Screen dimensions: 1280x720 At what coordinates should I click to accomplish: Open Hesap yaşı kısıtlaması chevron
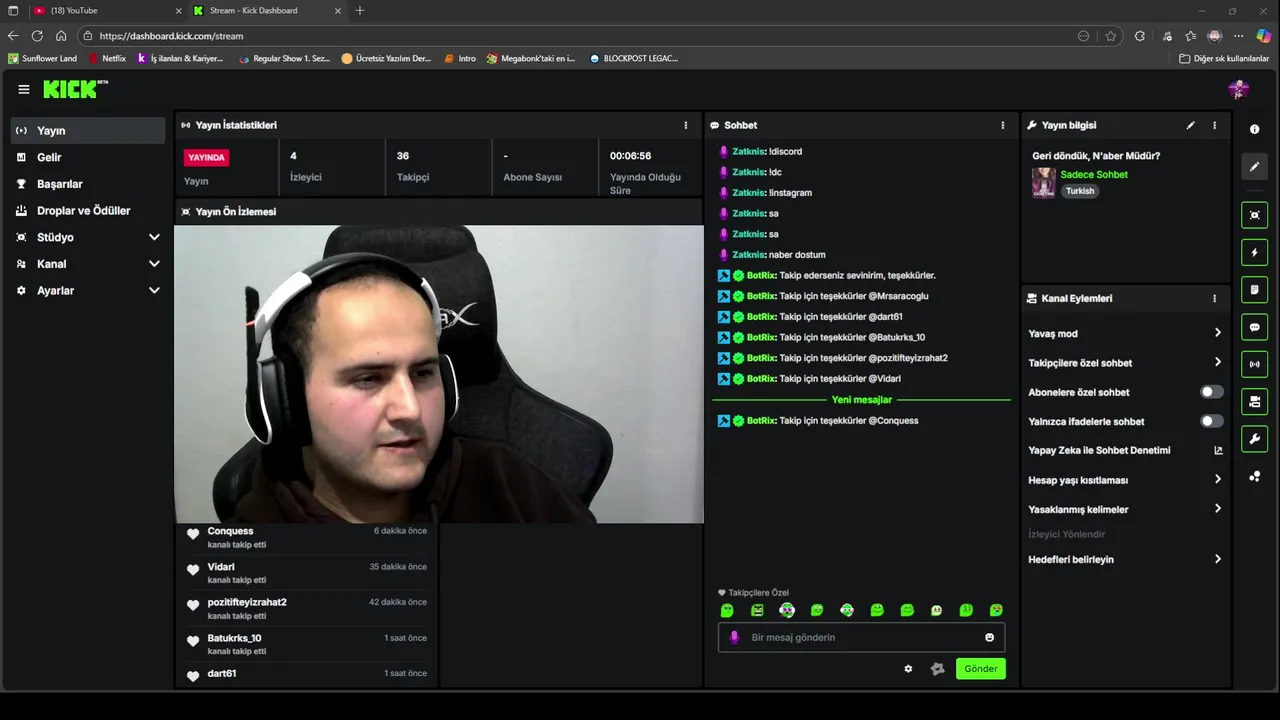1217,480
